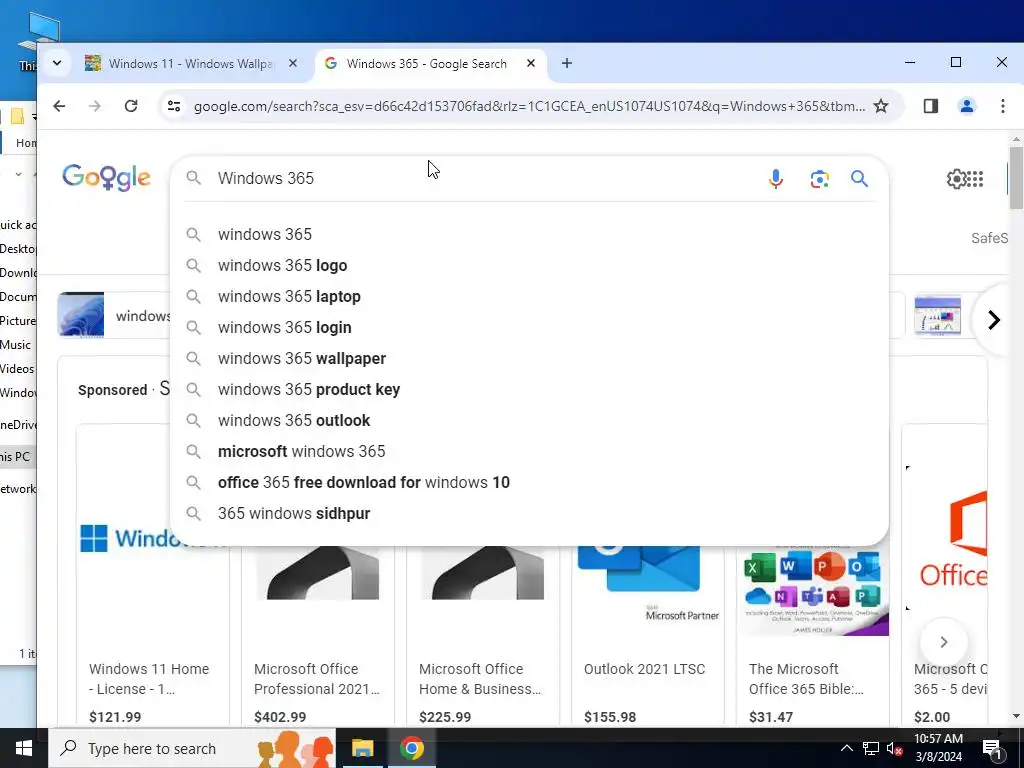Open Google quick settings gear
The height and width of the screenshot is (768, 1024).
(956, 178)
